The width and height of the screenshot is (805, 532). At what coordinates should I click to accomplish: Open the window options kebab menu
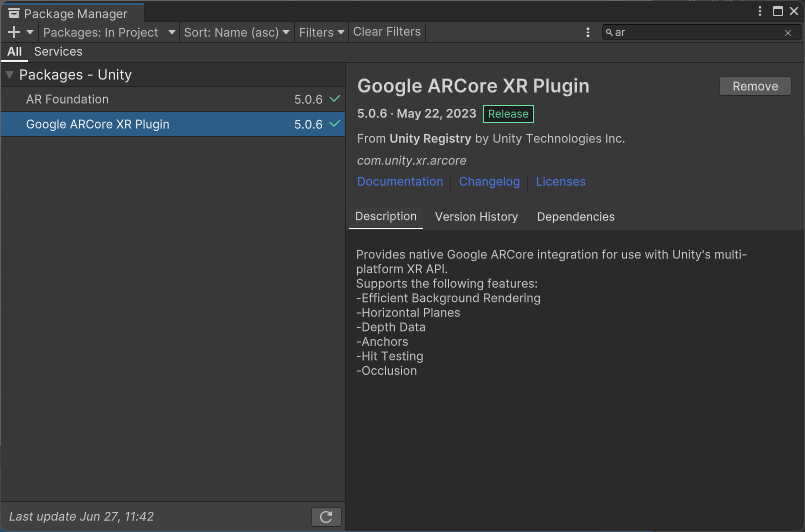point(760,11)
